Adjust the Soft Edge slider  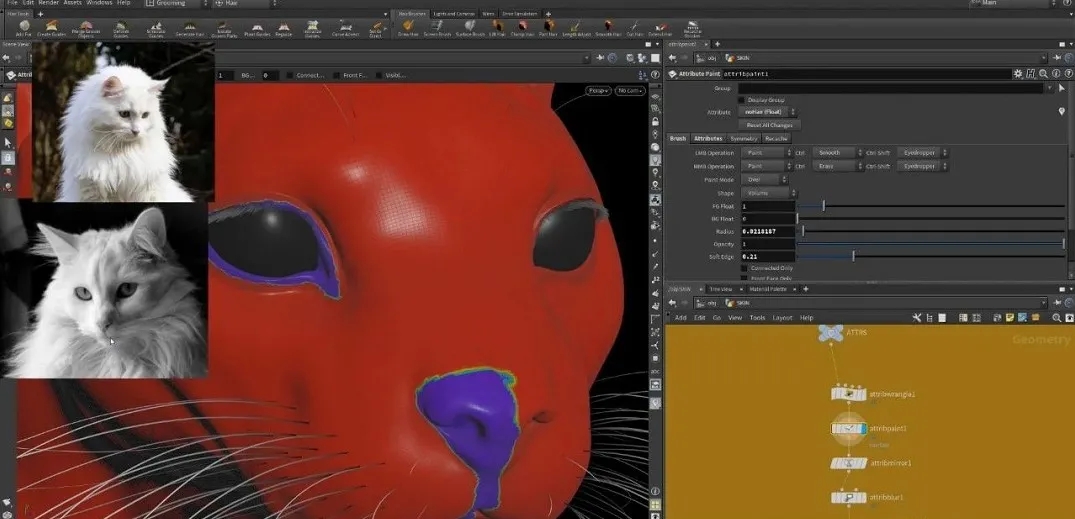click(x=931, y=256)
